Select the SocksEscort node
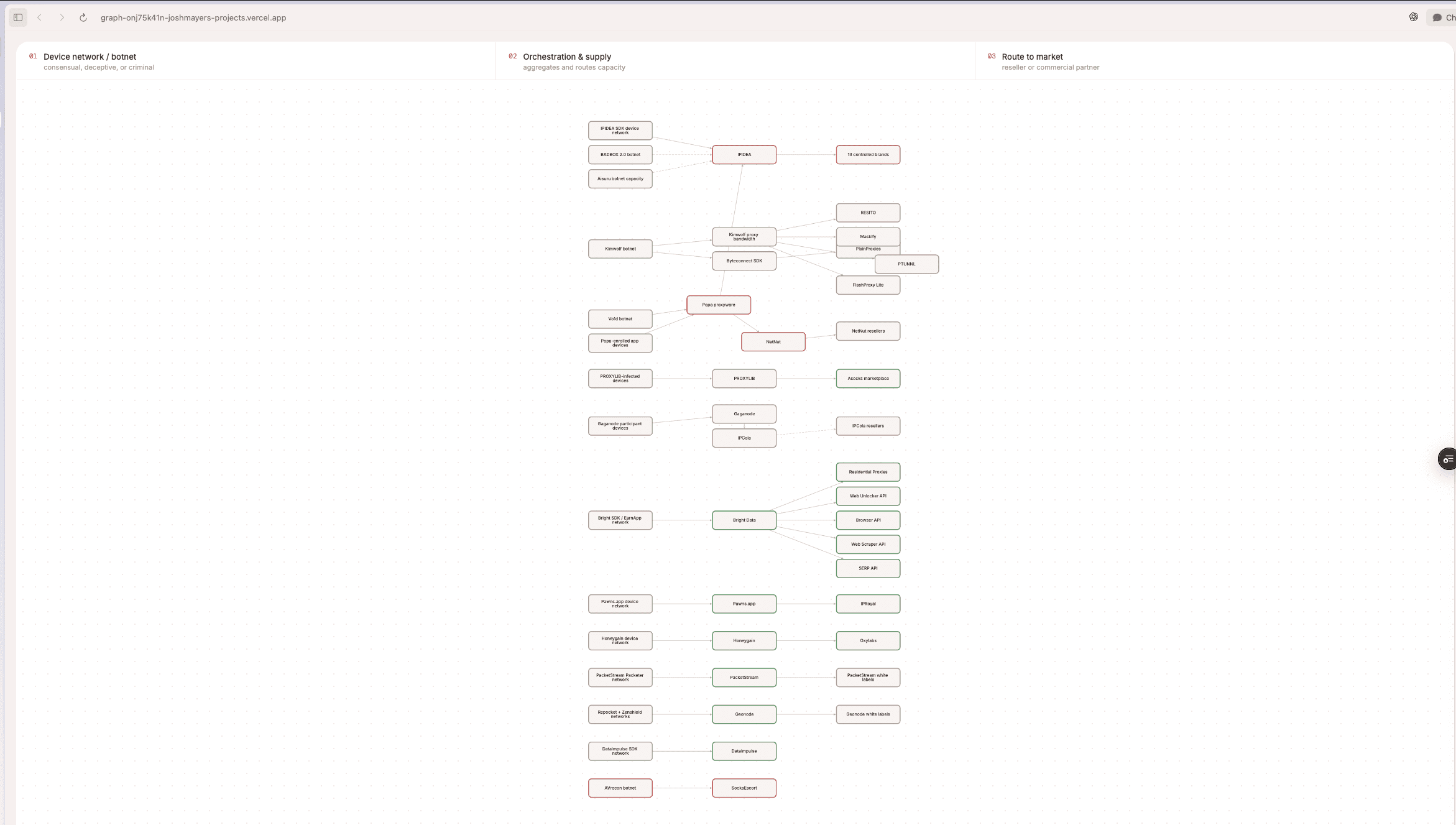Viewport: 1456px width, 825px height. (744, 788)
